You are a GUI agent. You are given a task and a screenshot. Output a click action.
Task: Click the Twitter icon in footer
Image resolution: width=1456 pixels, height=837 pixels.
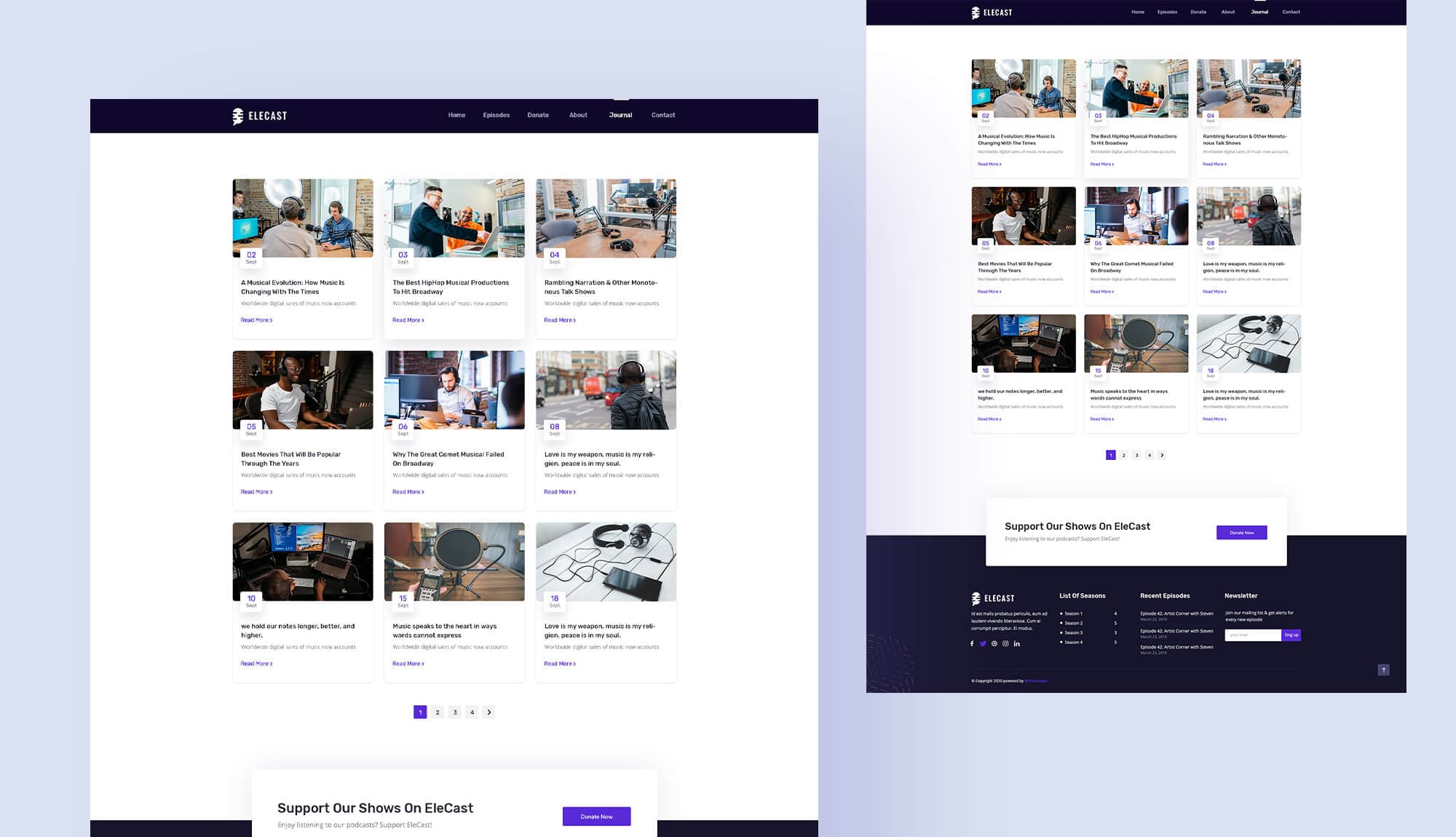coord(983,643)
